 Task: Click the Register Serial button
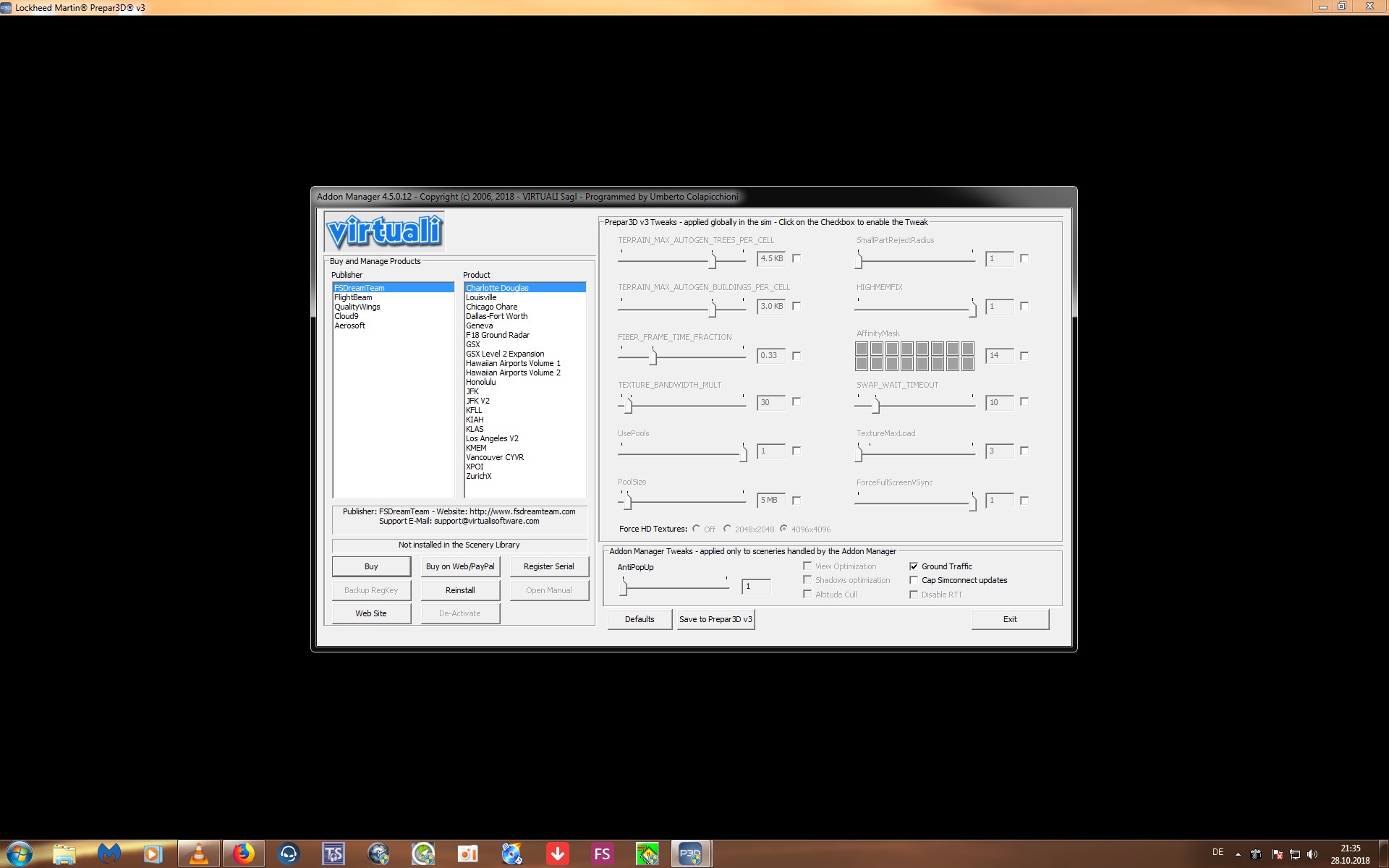[x=548, y=566]
